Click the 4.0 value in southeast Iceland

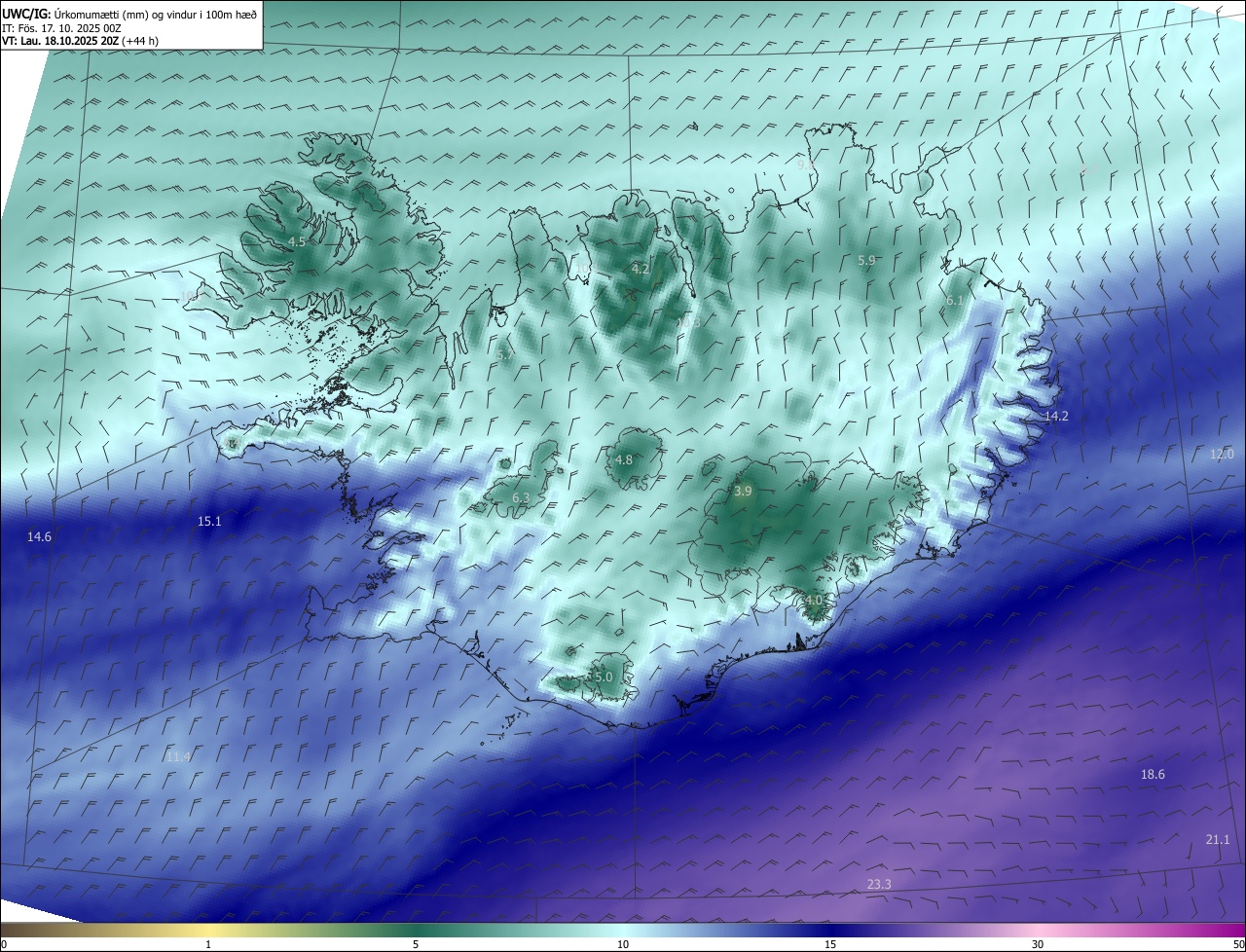[x=814, y=600]
